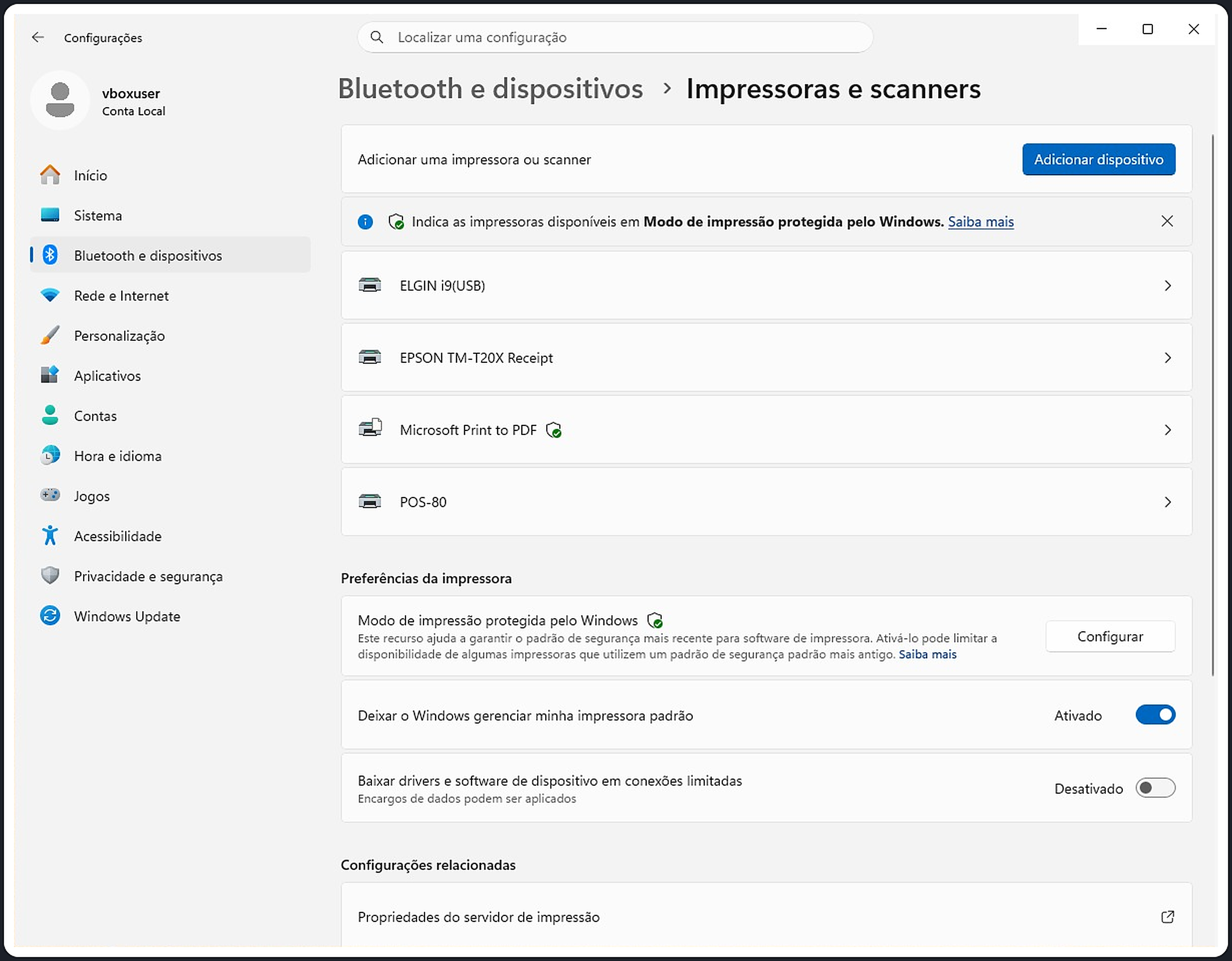This screenshot has height=961, width=1232.
Task: Click the Microsoft Print to PDF printer icon
Action: click(x=370, y=428)
